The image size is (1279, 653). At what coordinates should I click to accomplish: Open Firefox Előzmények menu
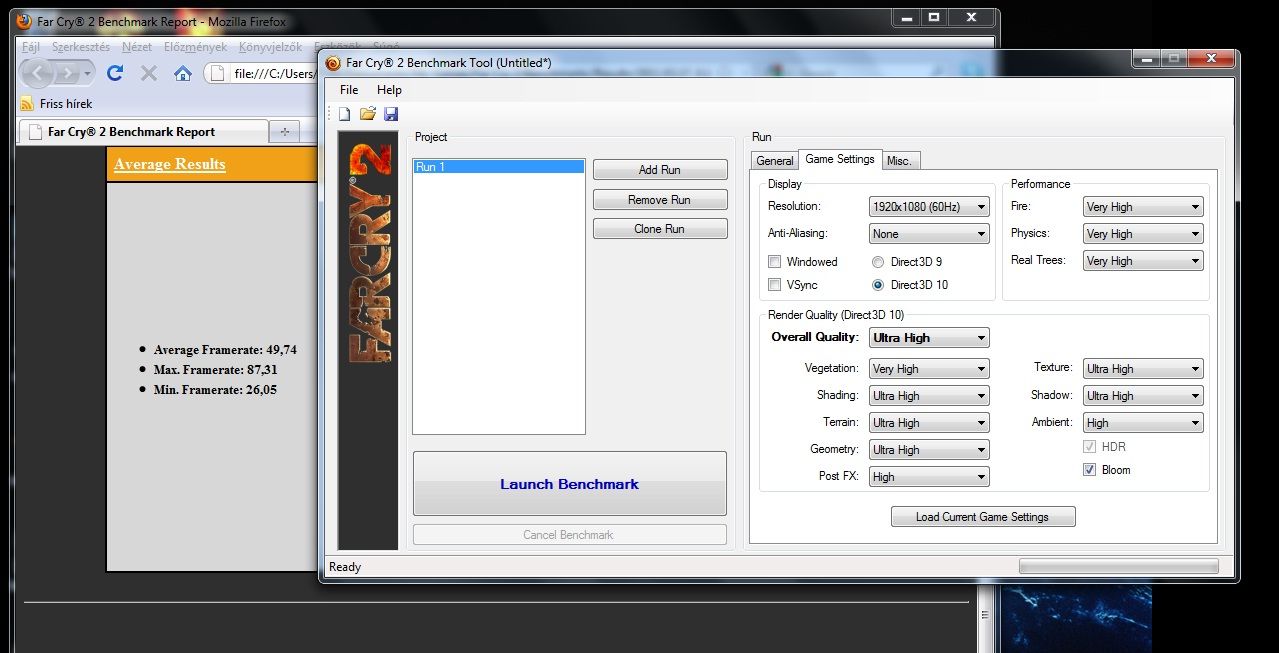click(x=195, y=47)
